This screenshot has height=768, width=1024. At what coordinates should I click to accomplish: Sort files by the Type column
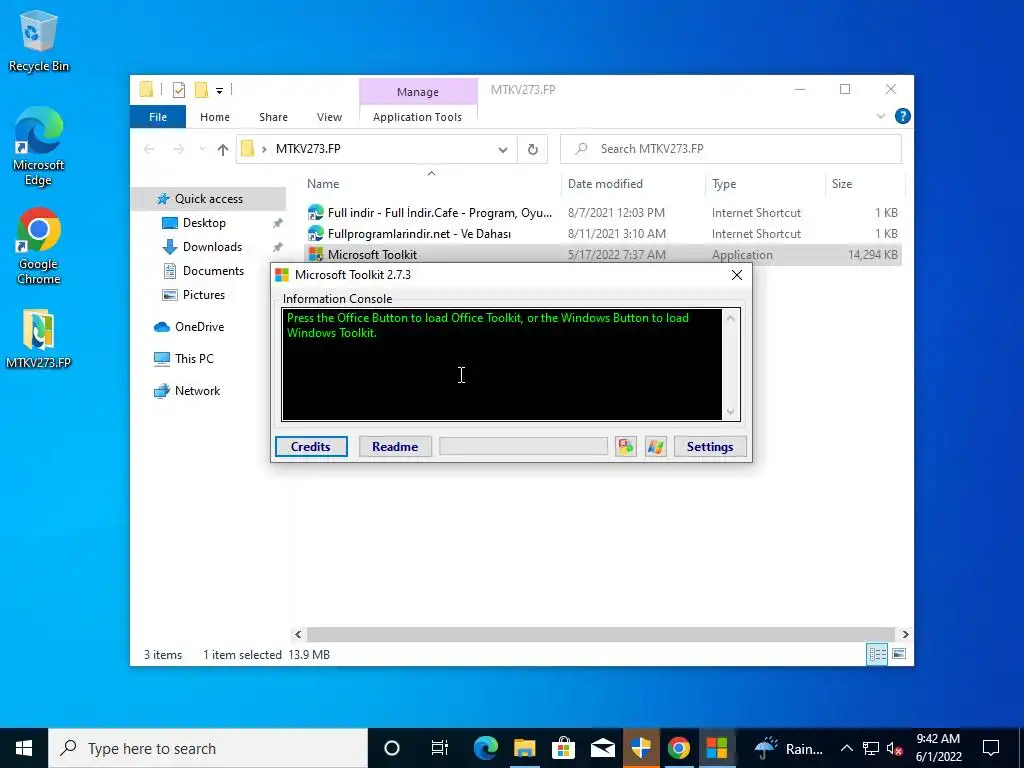coord(765,184)
